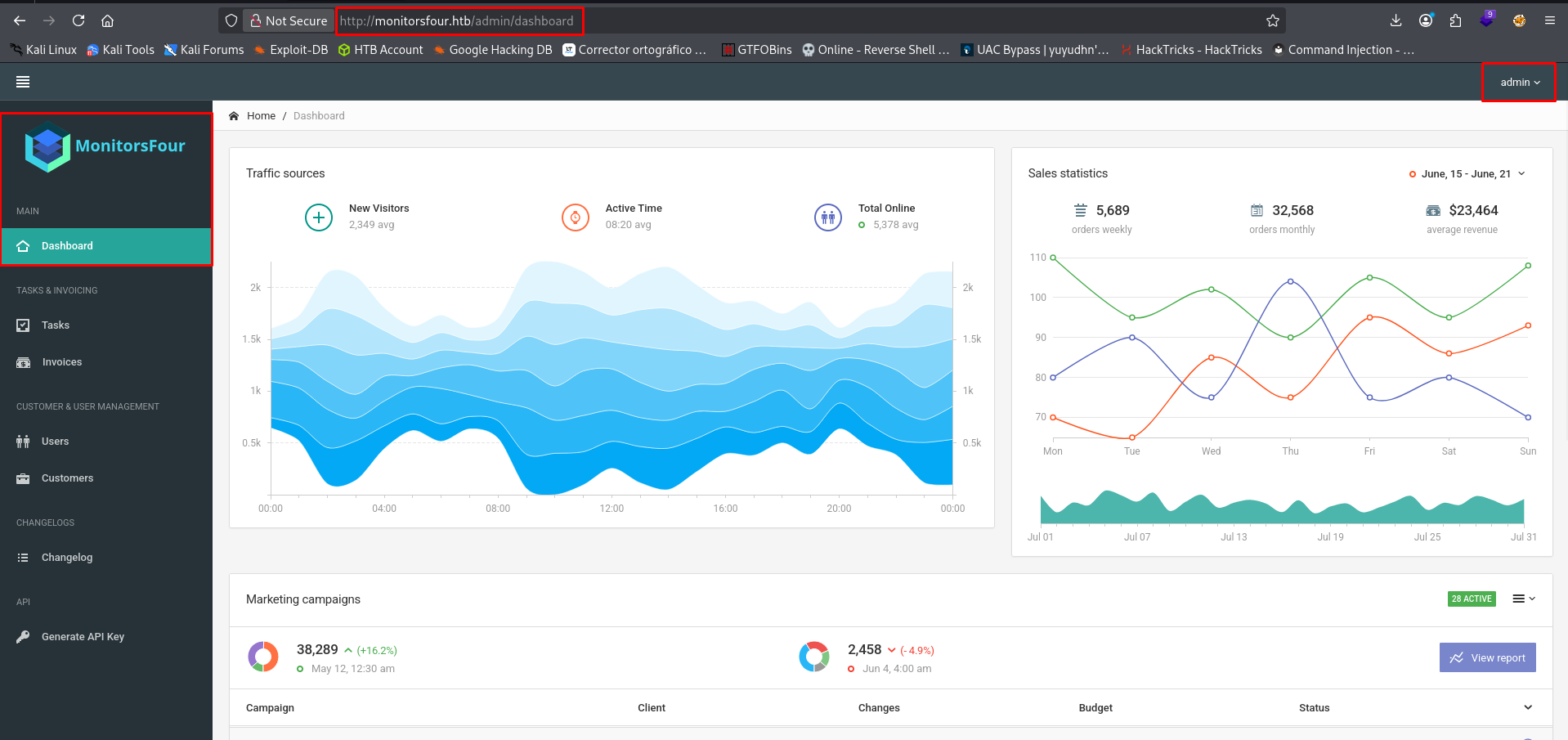
Task: Bookmark this page with star icon
Action: [x=1272, y=21]
